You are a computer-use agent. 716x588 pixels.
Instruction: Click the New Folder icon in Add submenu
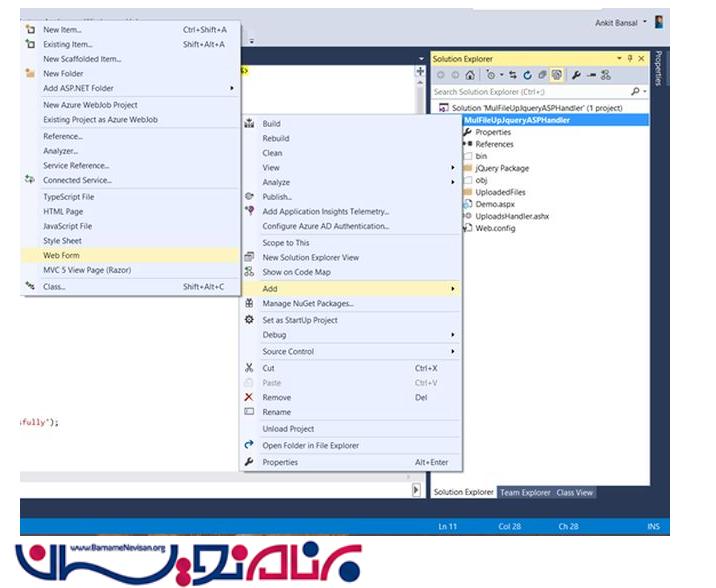[x=30, y=73]
